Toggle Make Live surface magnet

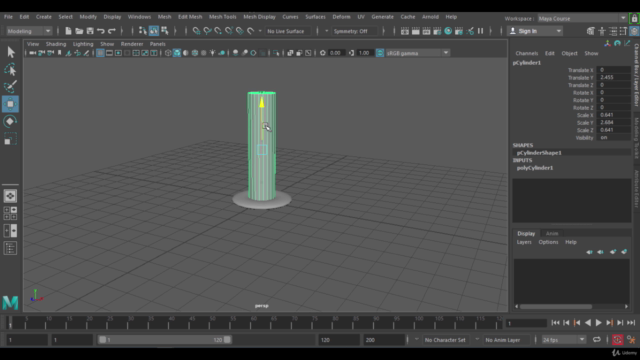251,31
